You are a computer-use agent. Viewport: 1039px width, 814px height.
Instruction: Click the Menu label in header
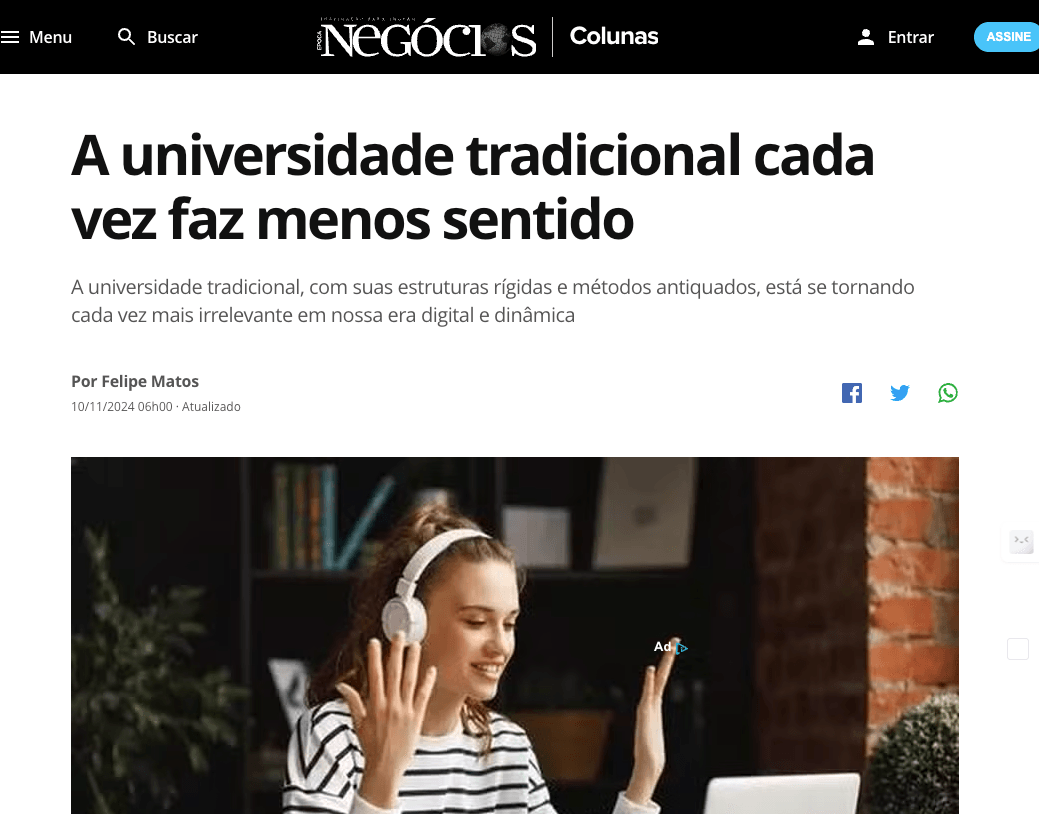[50, 37]
